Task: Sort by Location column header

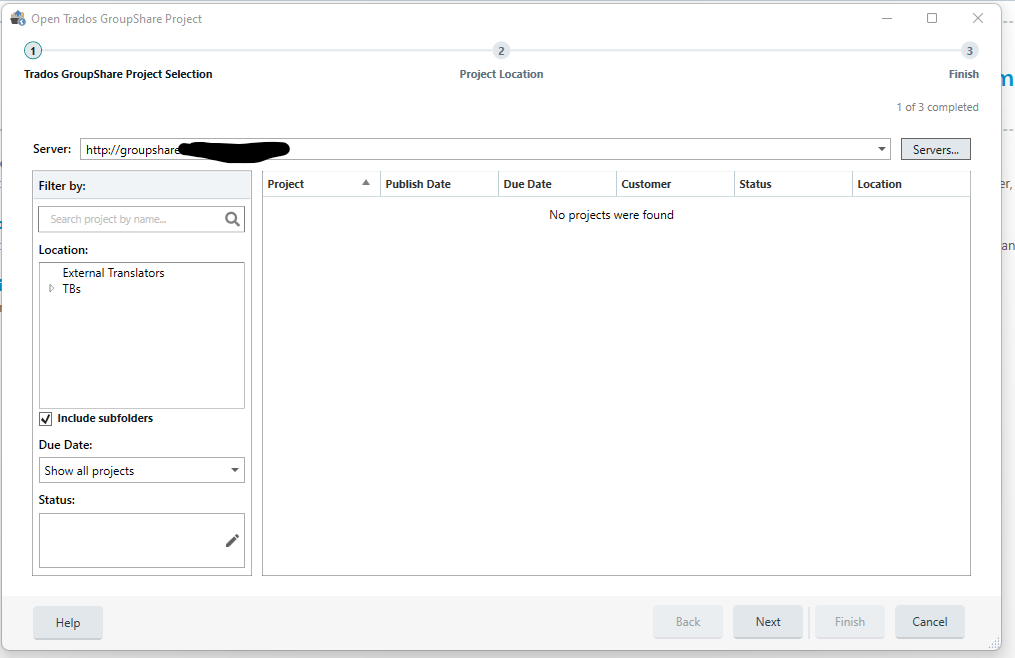Action: [911, 184]
